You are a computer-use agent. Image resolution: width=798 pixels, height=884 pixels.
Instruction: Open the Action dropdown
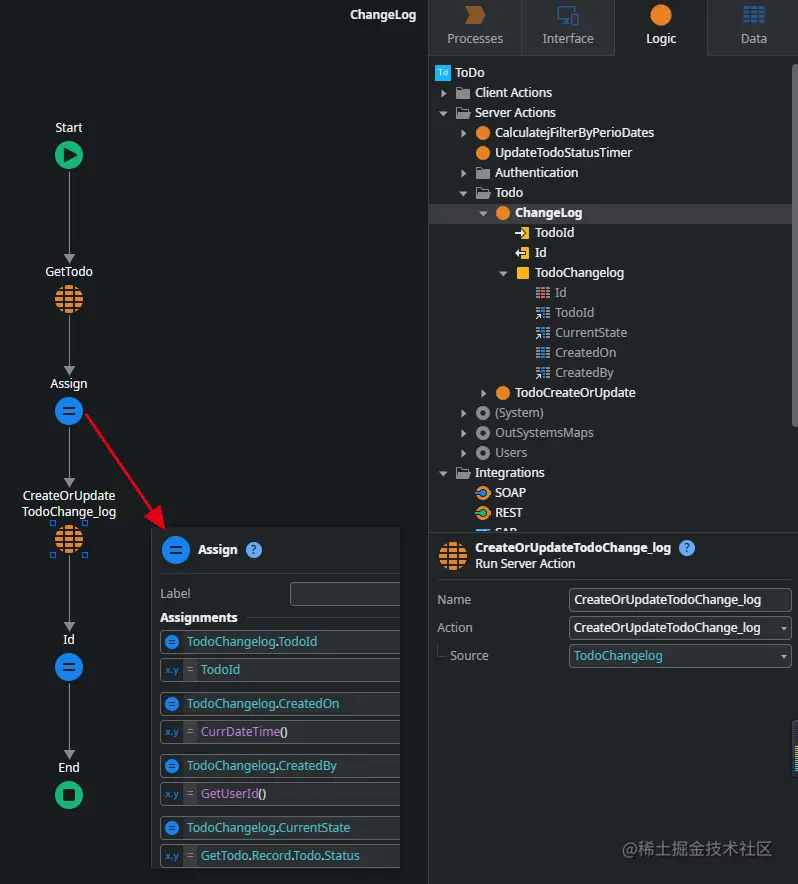tap(783, 628)
